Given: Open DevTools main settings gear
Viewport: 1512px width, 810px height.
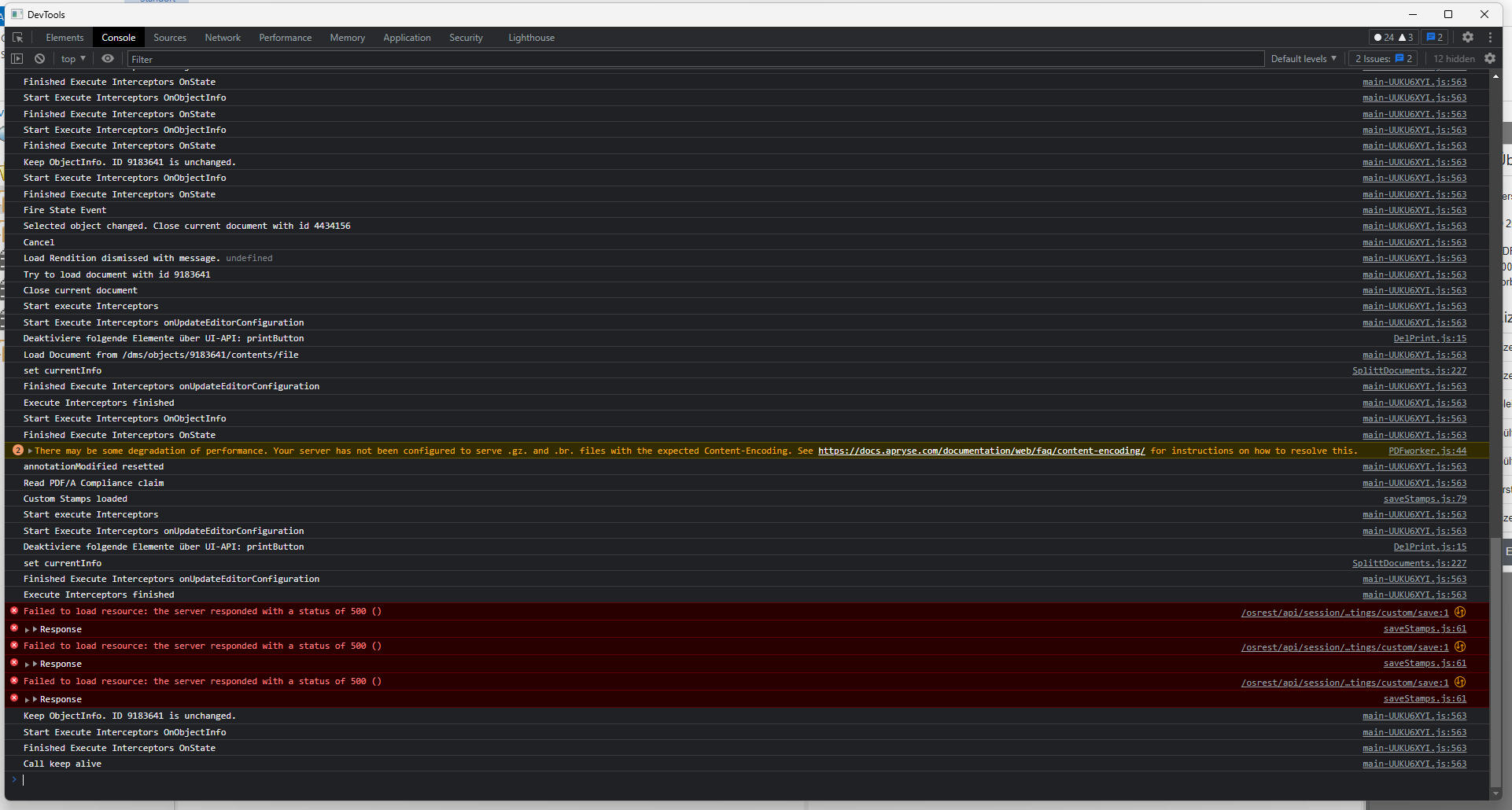Looking at the screenshot, I should tap(1468, 37).
